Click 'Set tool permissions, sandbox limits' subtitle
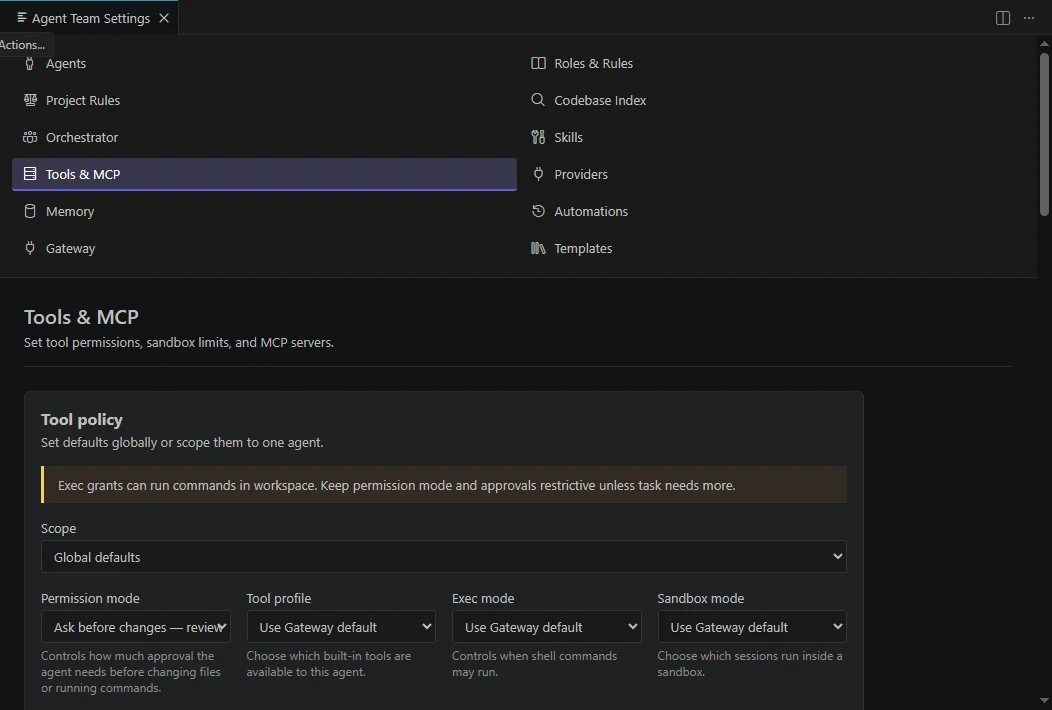 pyautogui.click(x=178, y=342)
